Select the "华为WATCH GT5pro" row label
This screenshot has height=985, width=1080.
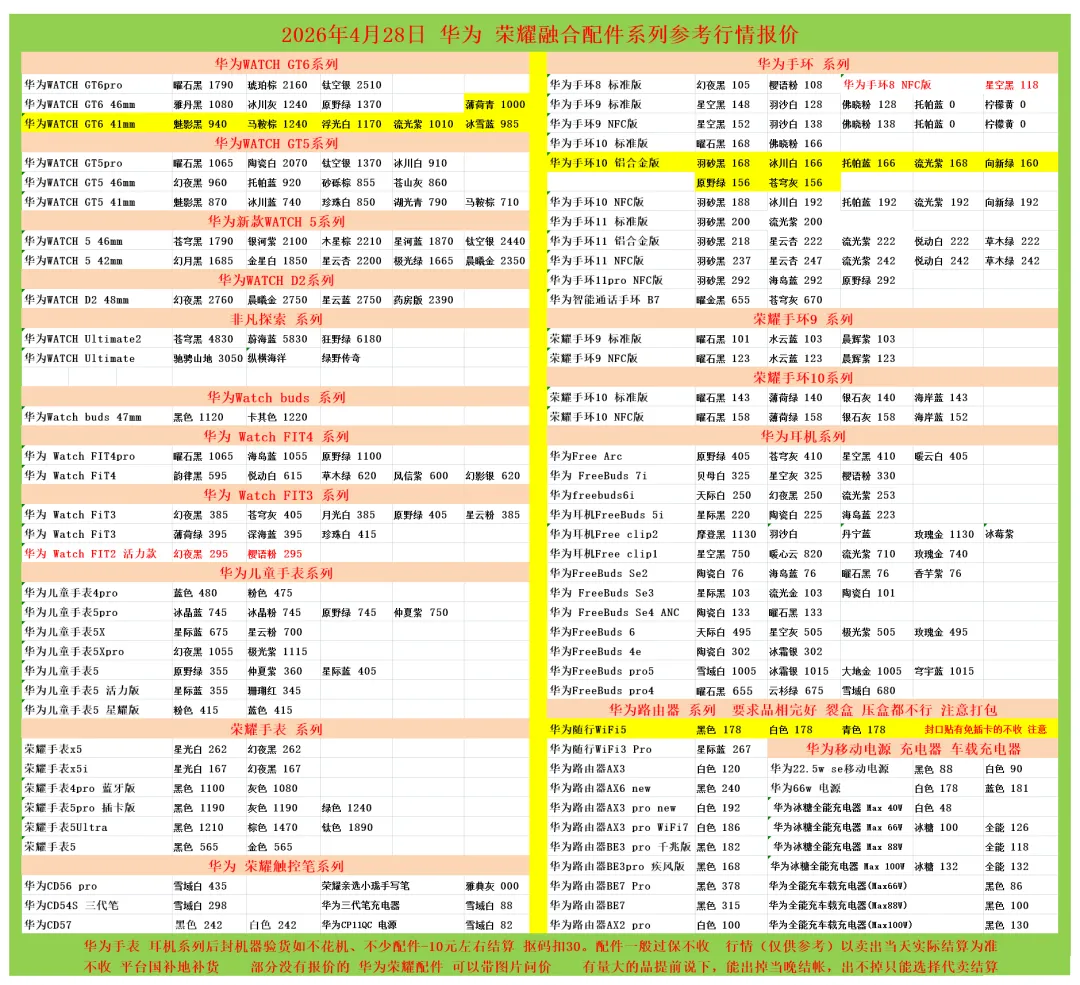[74, 163]
